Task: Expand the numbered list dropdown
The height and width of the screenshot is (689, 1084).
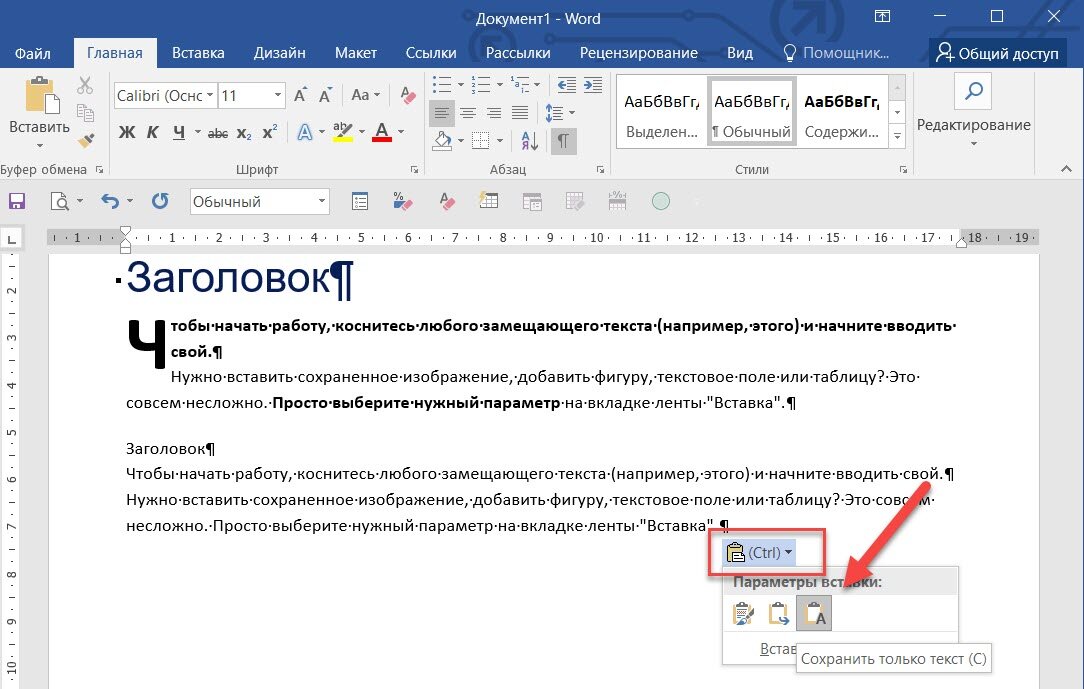Action: click(x=500, y=85)
